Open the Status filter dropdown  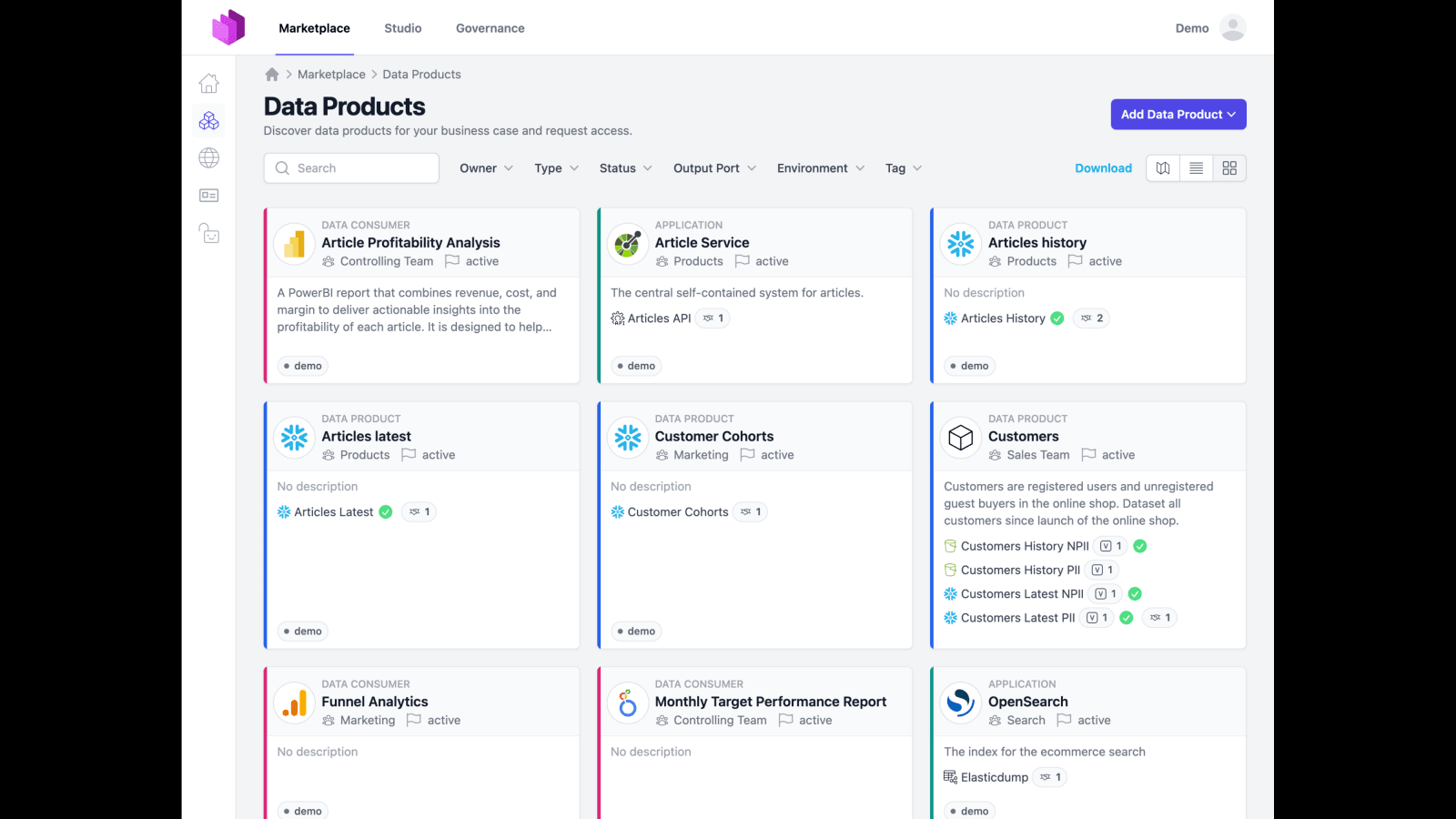point(625,168)
